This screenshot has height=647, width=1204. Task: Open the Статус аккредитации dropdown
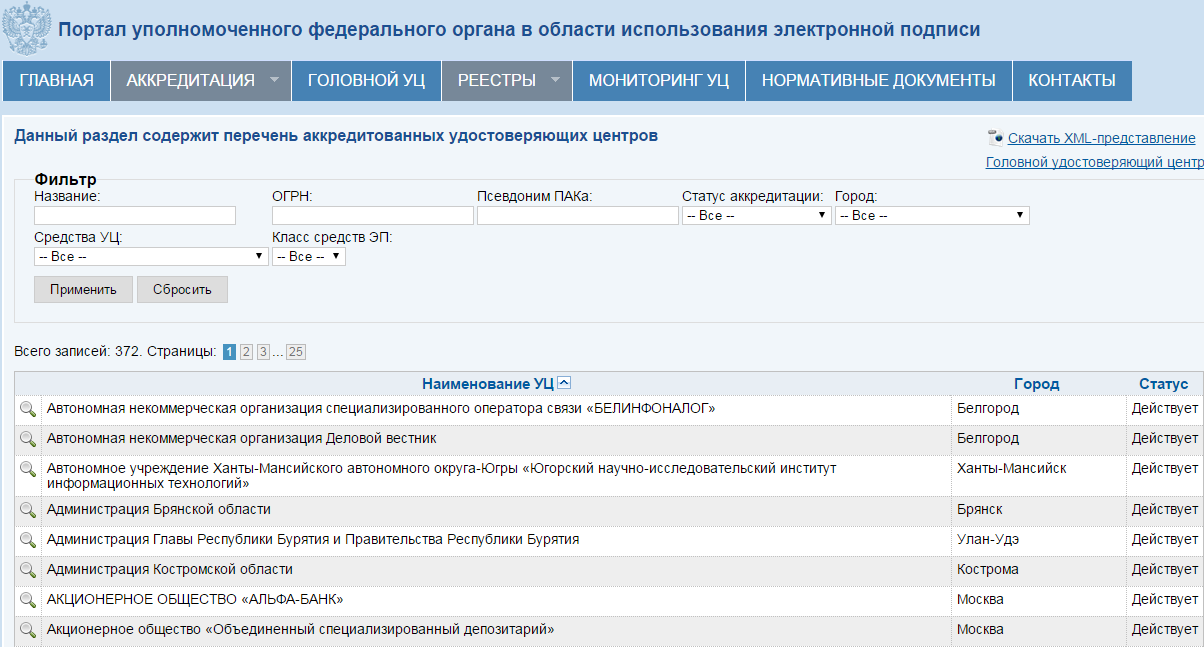(x=757, y=214)
